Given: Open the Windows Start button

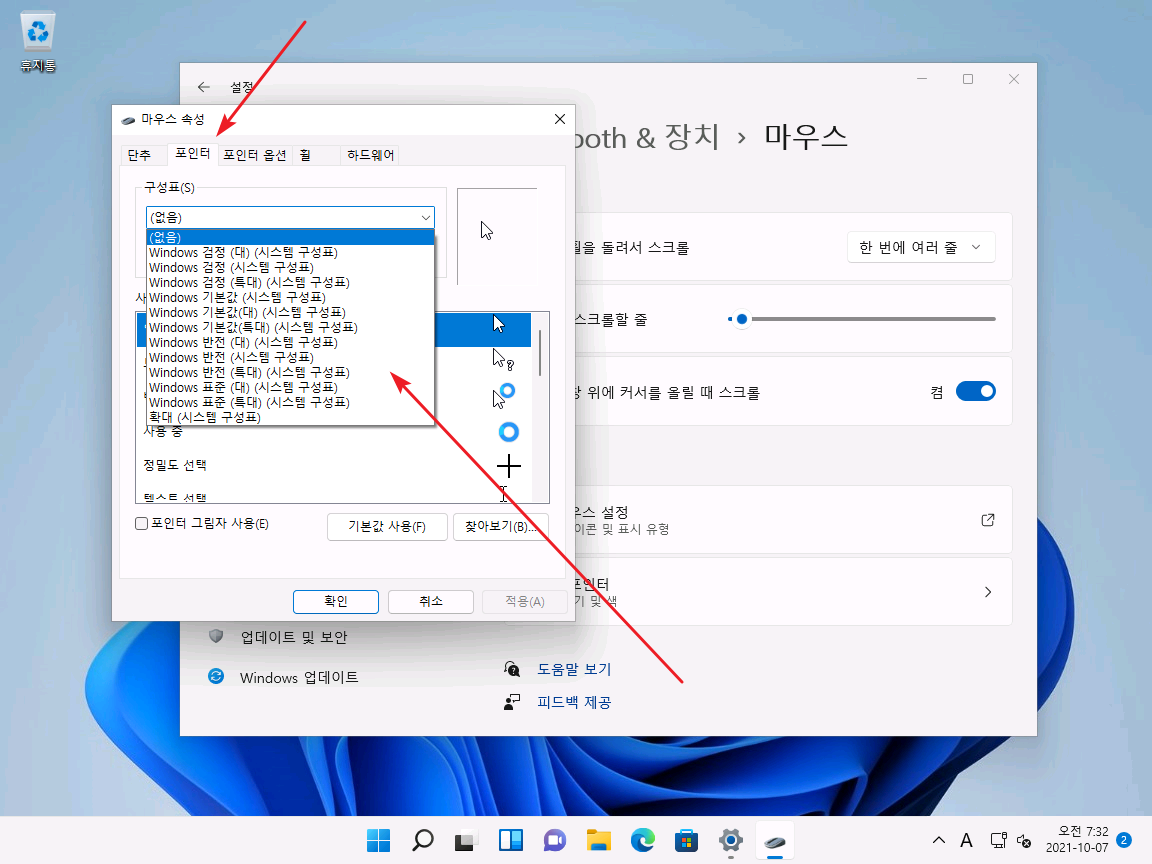Looking at the screenshot, I should click(x=378, y=840).
